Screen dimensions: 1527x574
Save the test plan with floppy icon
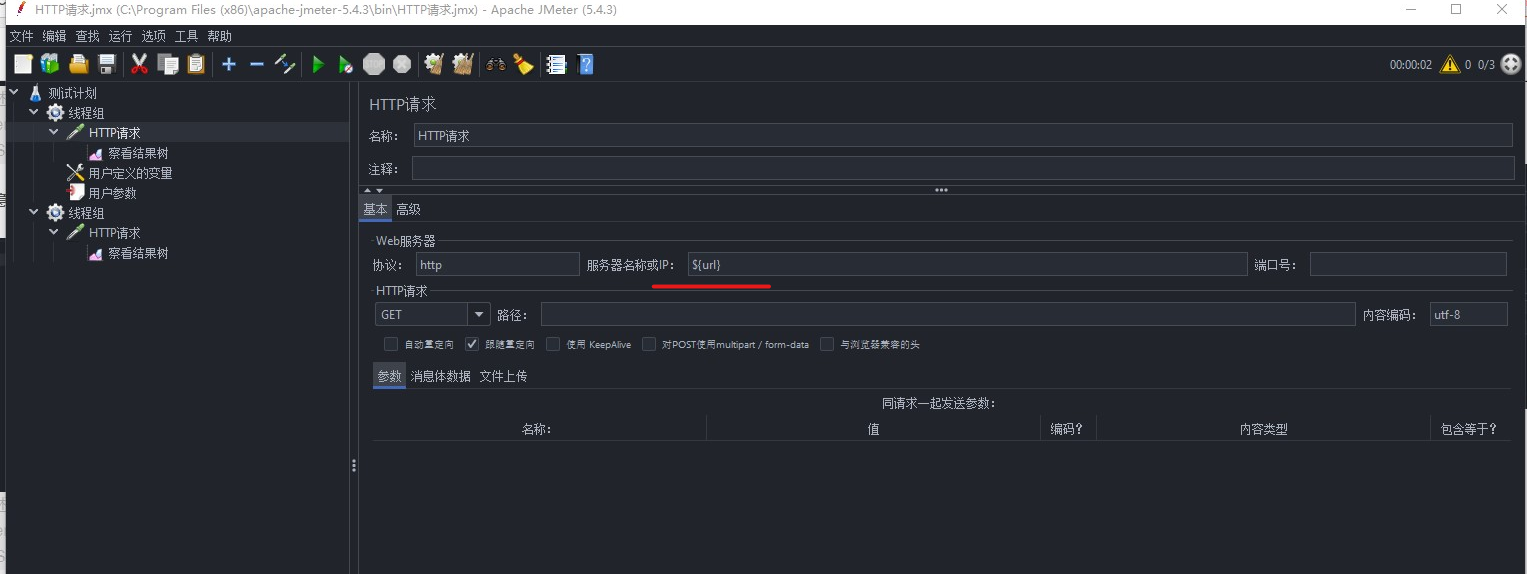pyautogui.click(x=107, y=64)
